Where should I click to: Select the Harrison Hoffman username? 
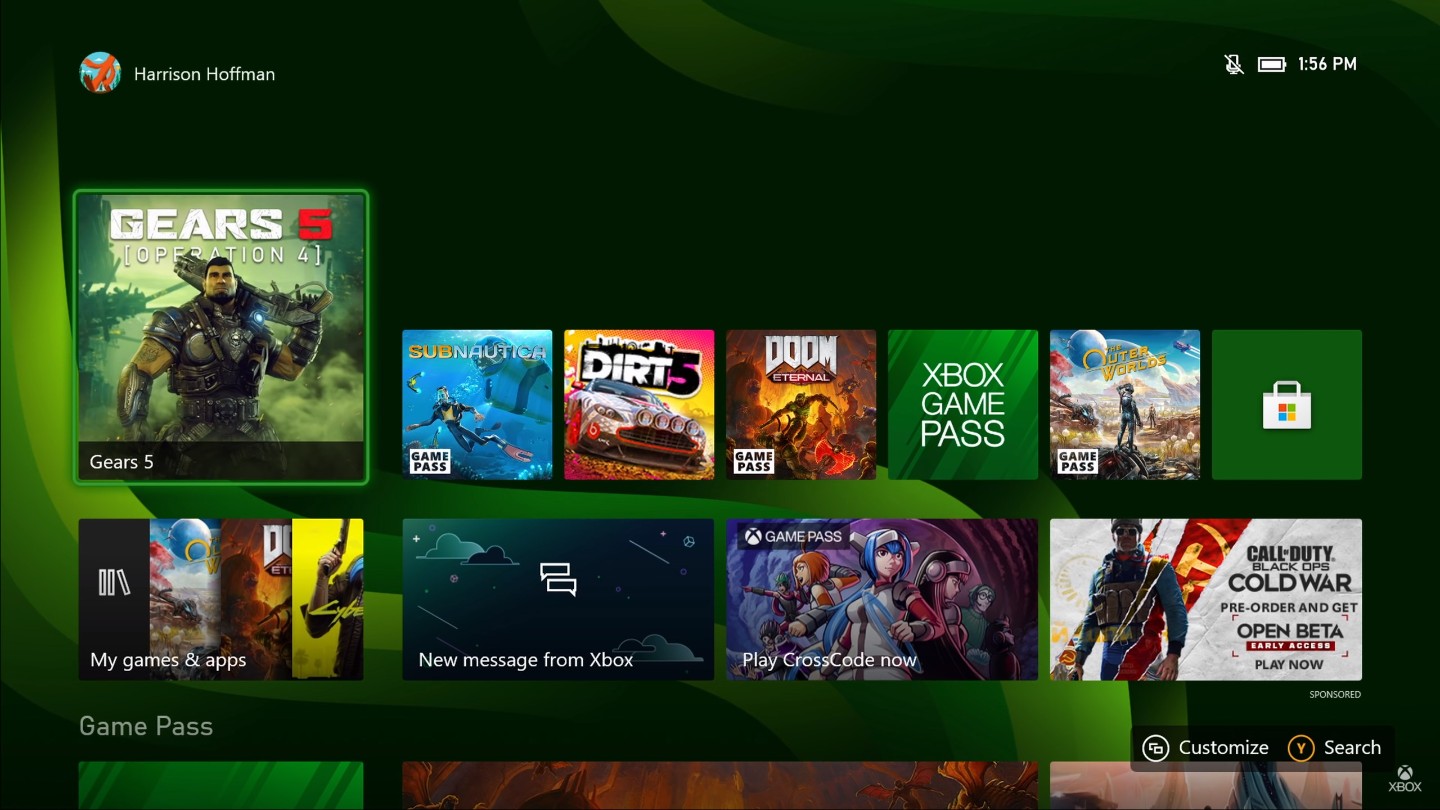point(204,74)
